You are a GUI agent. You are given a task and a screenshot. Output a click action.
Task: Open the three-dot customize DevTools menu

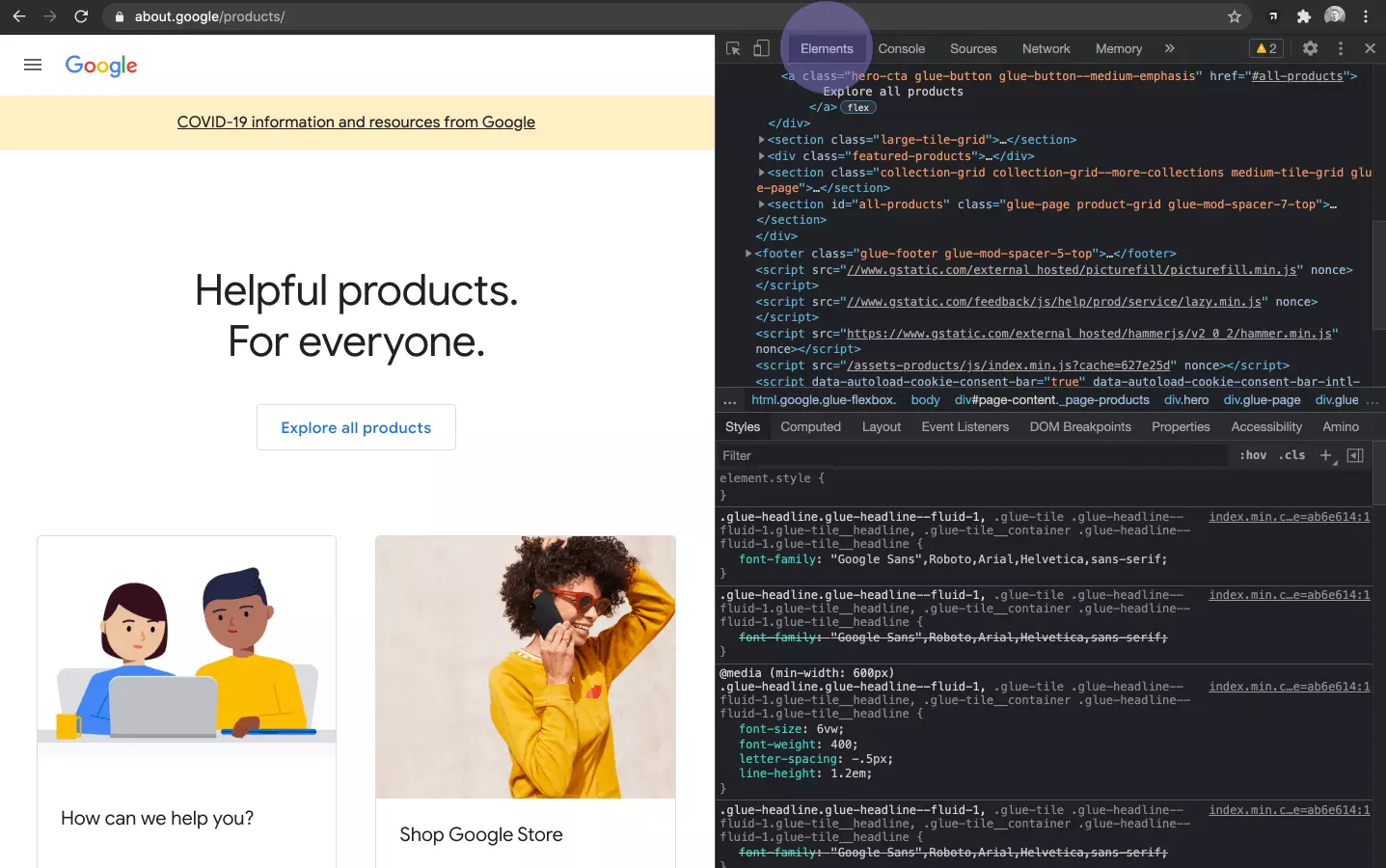1341,47
